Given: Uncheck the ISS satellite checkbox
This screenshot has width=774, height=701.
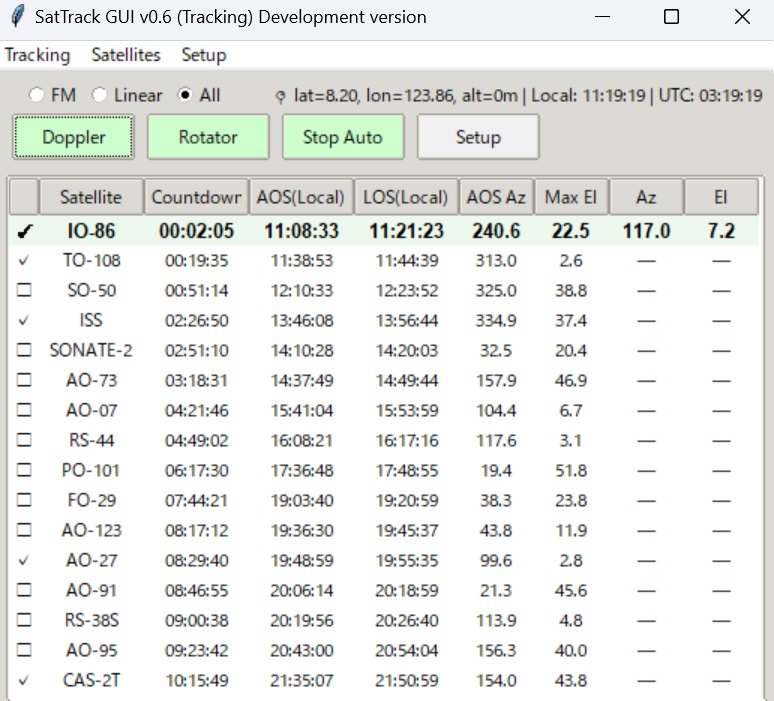Looking at the screenshot, I should pos(24,321).
